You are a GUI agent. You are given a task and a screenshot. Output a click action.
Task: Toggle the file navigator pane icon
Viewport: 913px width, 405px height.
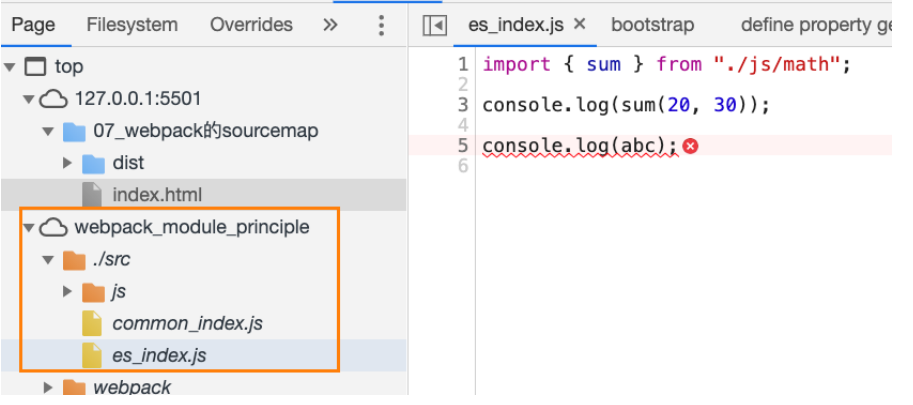coord(434,26)
